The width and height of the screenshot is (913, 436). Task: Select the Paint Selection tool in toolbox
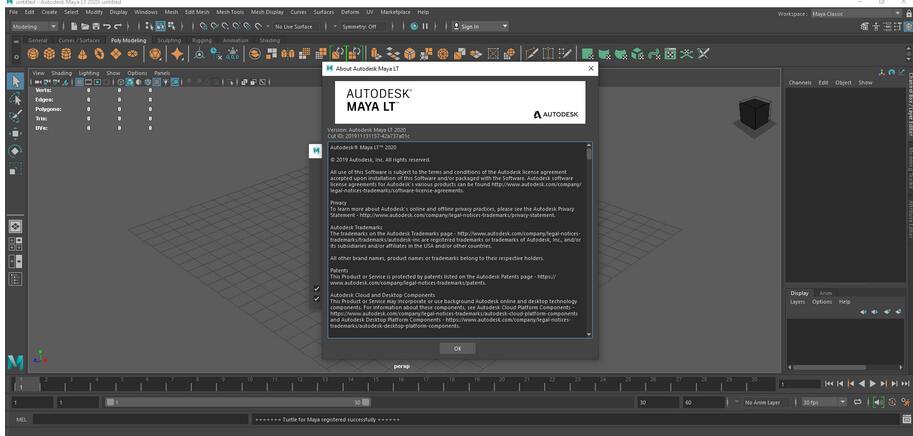tap(16, 116)
